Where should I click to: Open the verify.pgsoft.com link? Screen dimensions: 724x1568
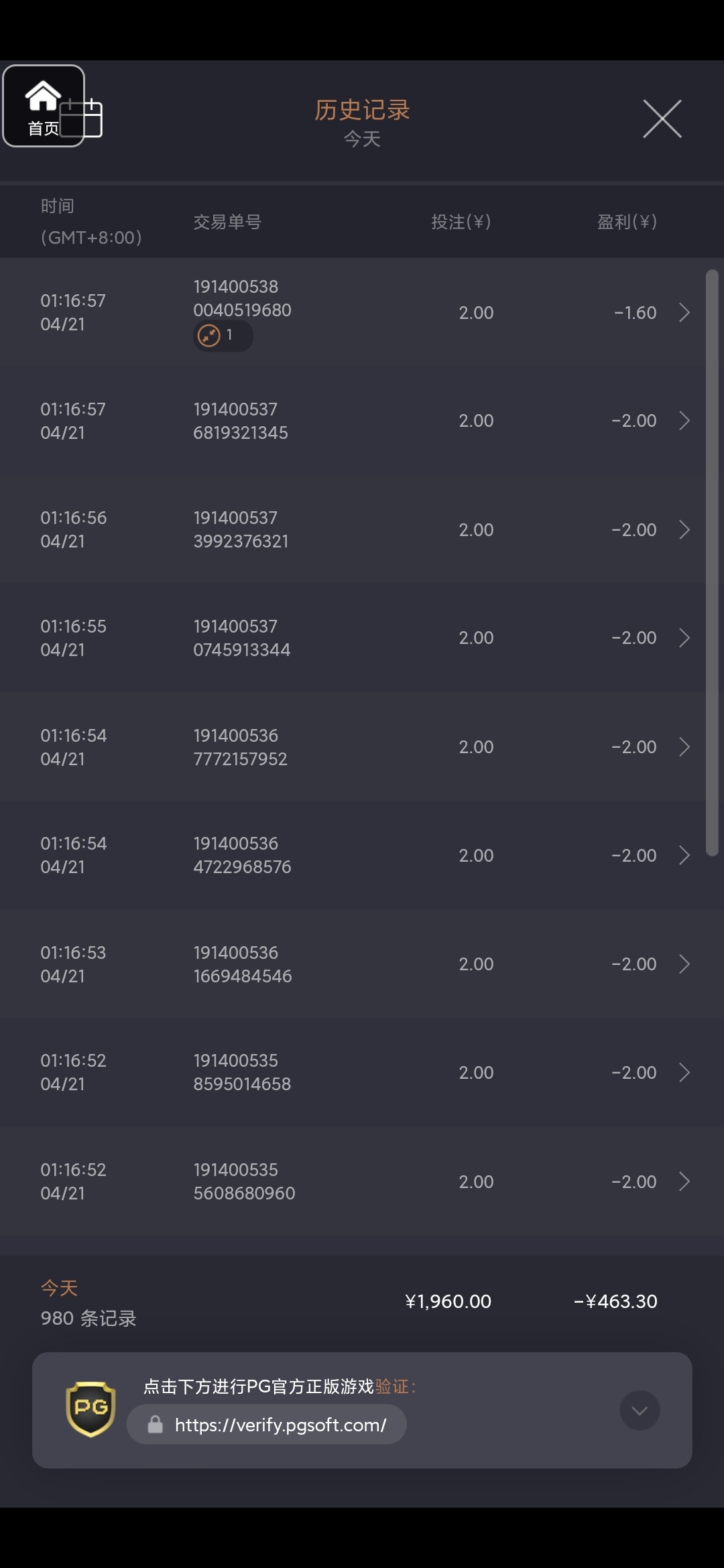tap(280, 1425)
